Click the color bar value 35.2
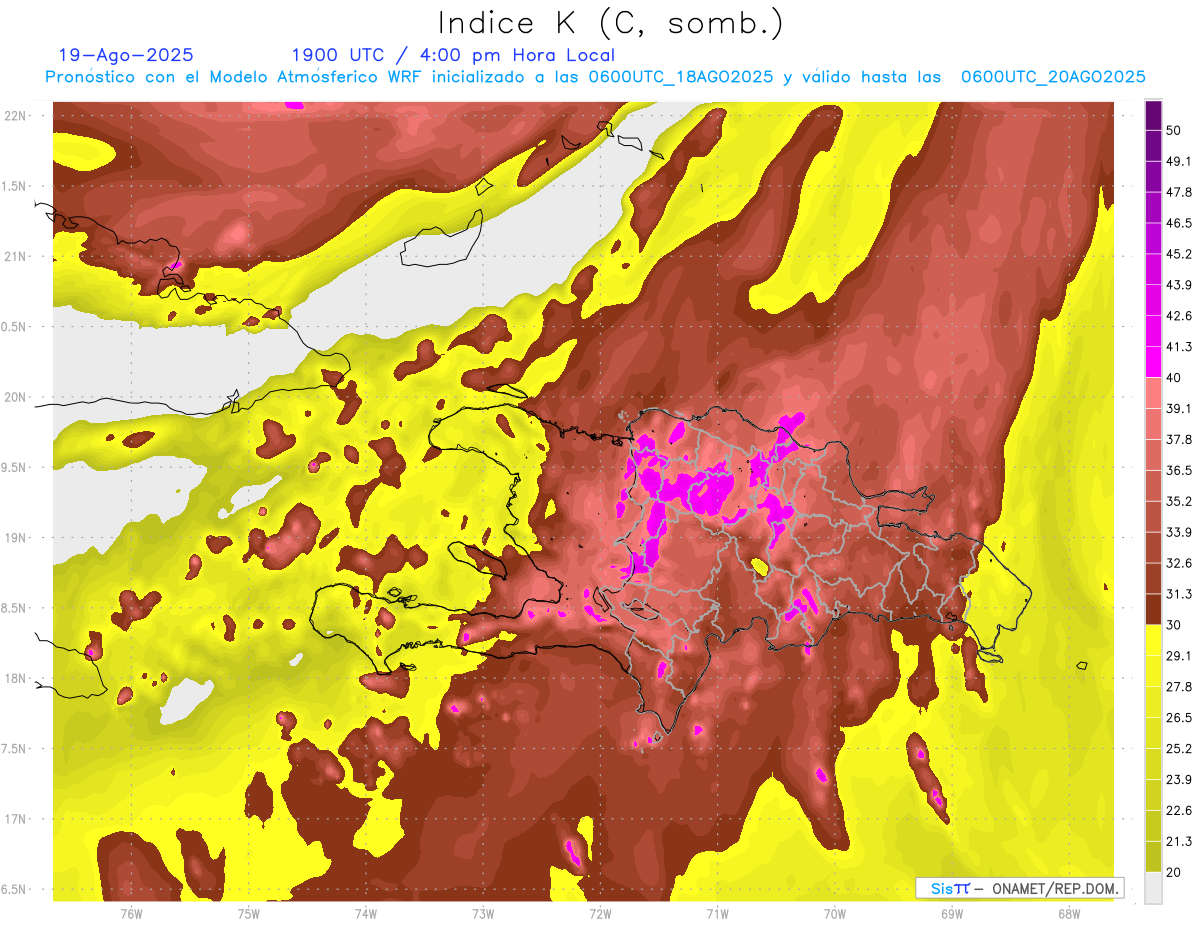 pyautogui.click(x=1179, y=501)
